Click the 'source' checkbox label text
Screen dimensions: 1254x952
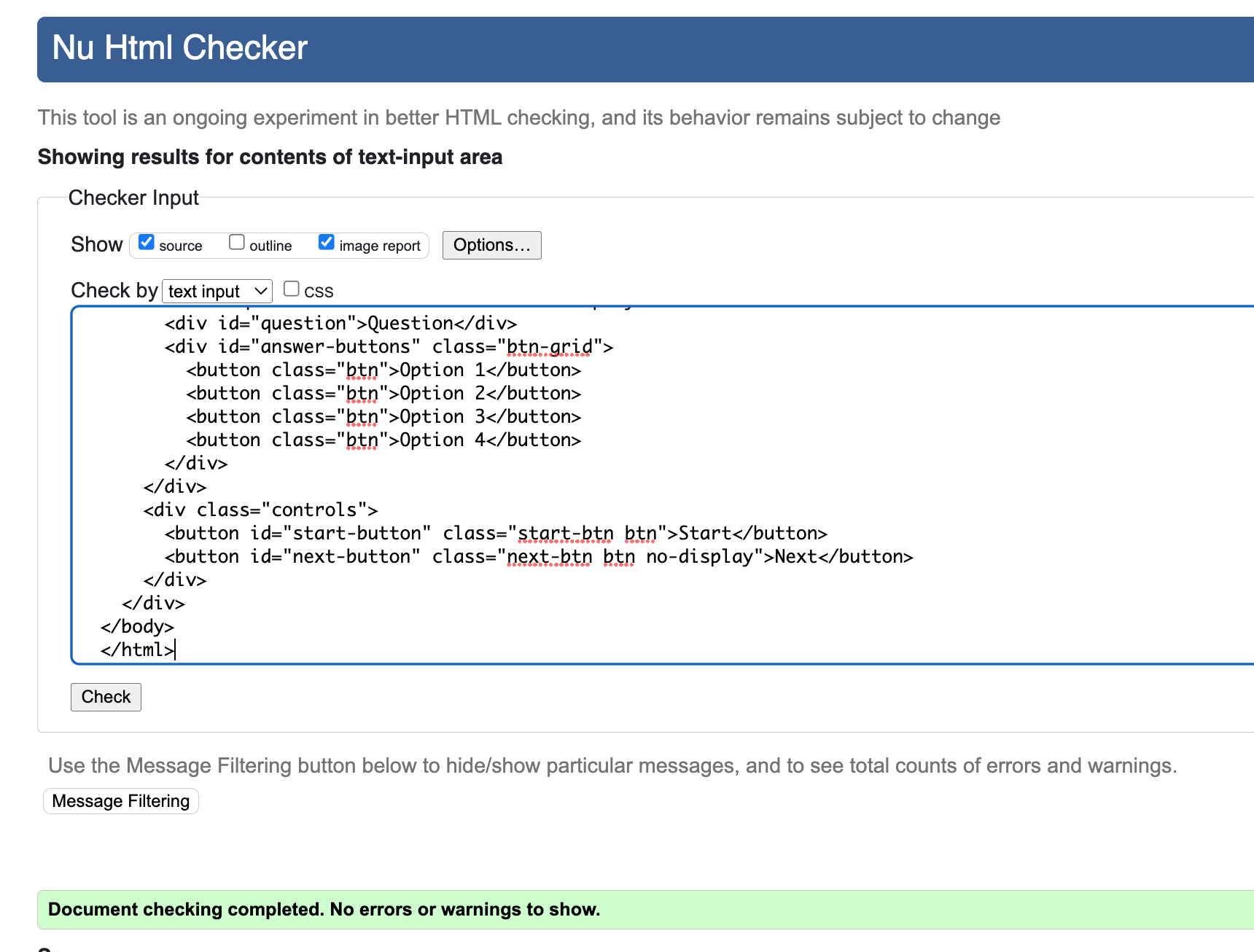tap(181, 246)
